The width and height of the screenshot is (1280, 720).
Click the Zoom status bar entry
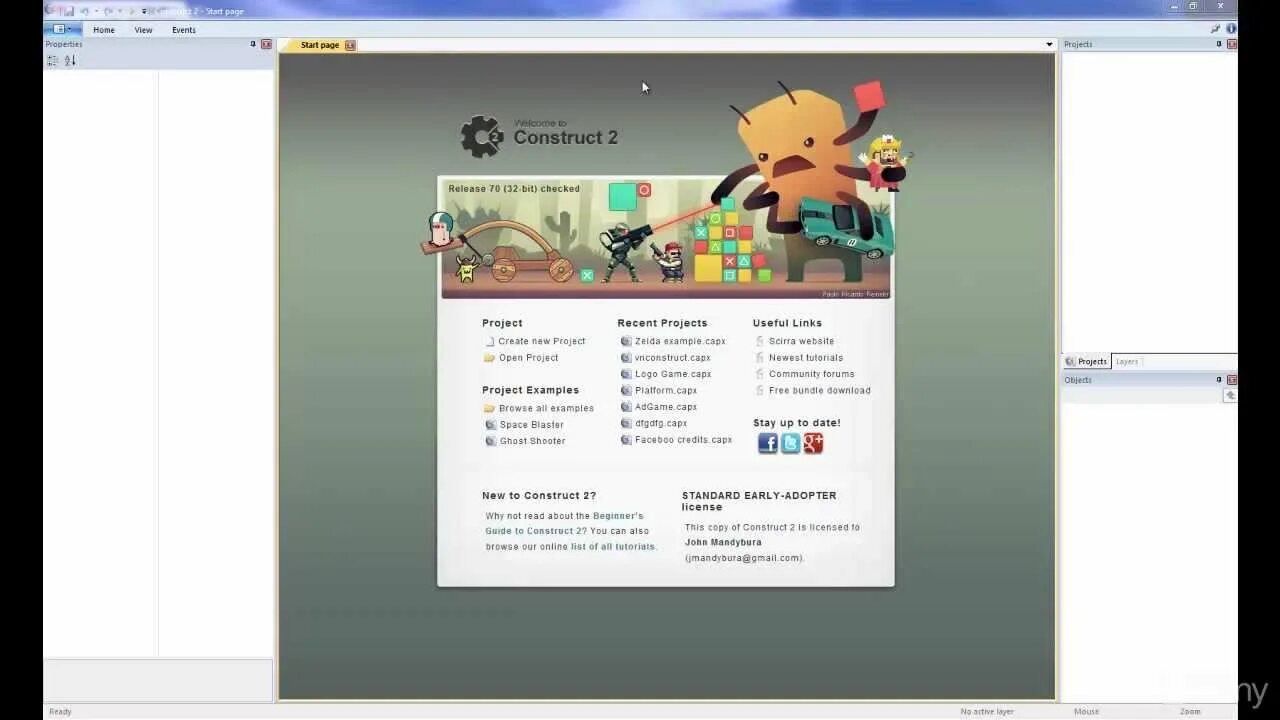[1190, 712]
